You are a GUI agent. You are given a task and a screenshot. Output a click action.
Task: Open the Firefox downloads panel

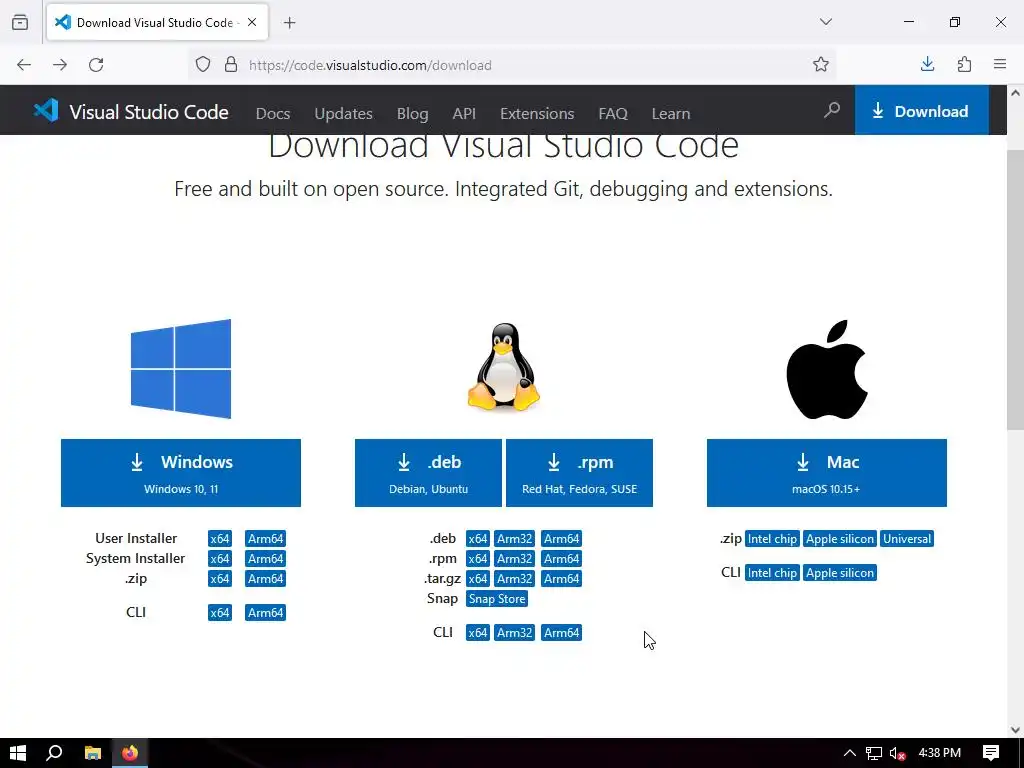(x=927, y=64)
